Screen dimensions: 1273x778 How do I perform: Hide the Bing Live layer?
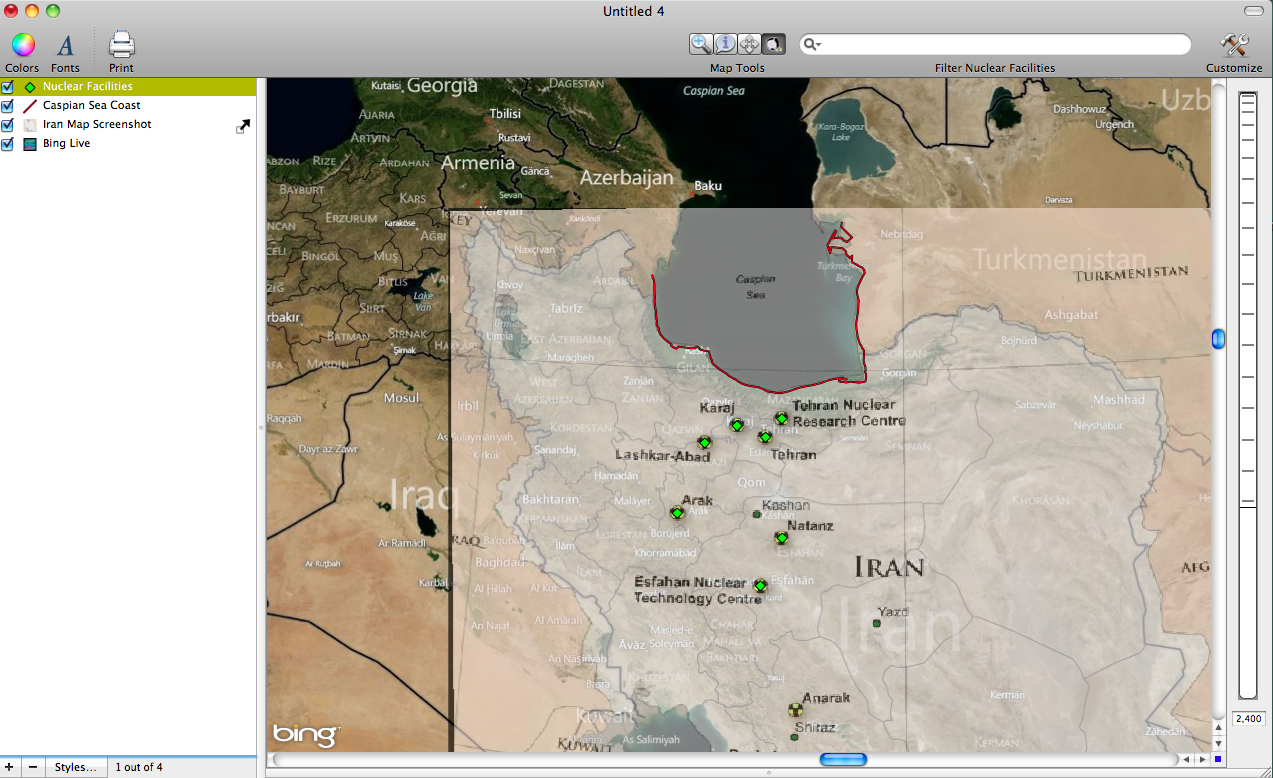pos(8,144)
